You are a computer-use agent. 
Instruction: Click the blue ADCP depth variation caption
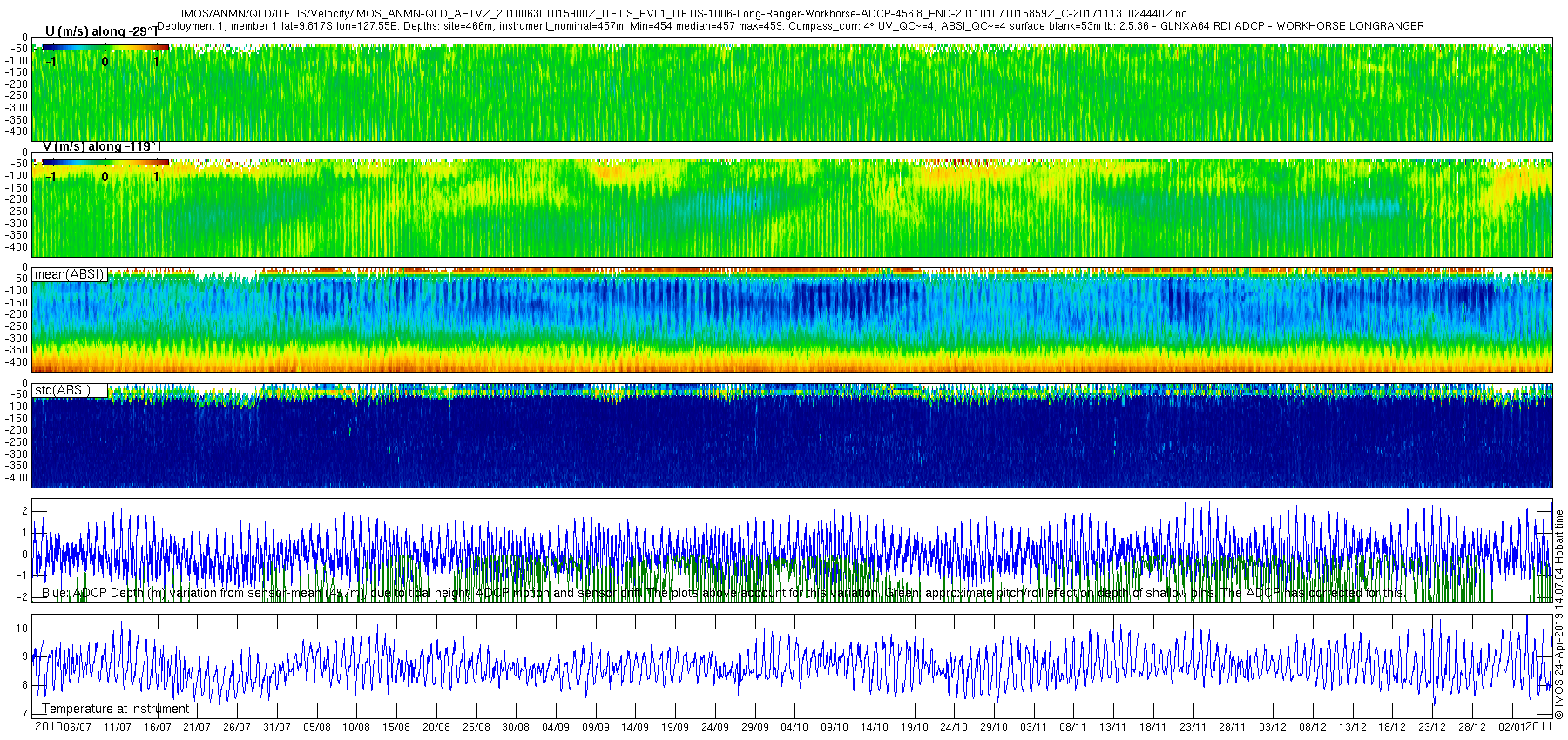point(723,593)
